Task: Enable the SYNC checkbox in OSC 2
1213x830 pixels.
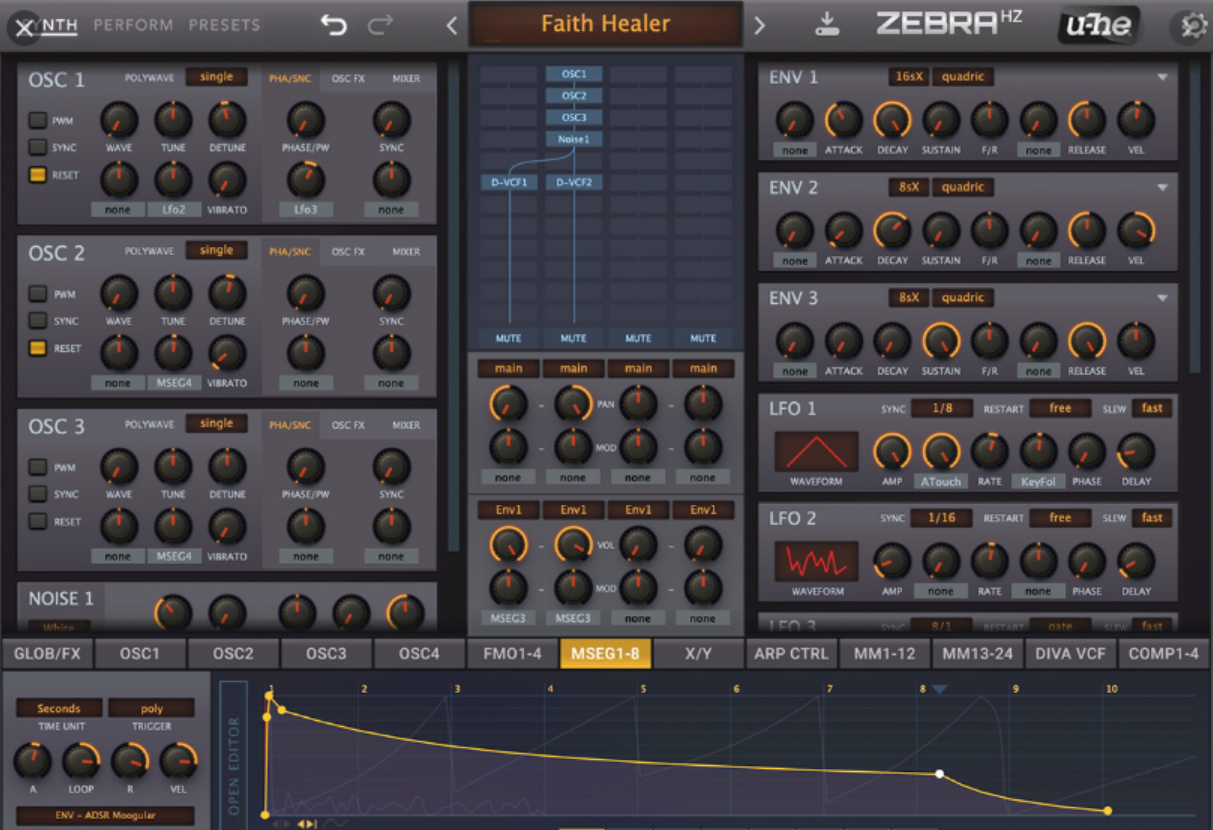Action: (x=38, y=321)
